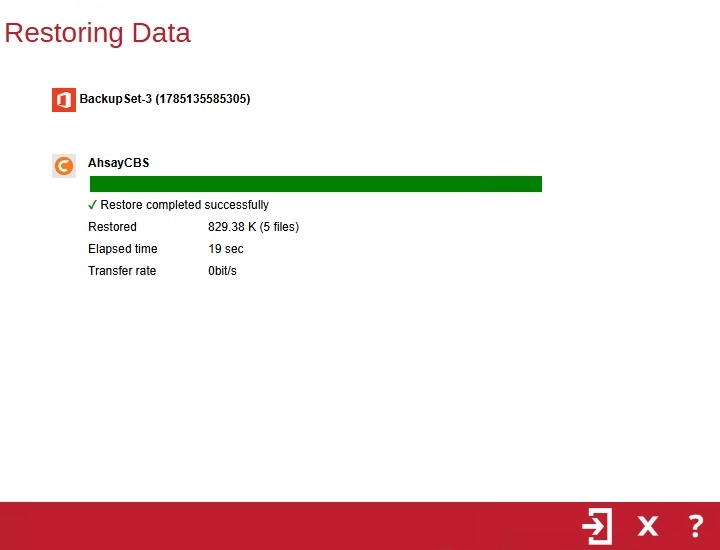
Task: Click the 19 sec elapsed value
Action: 226,249
